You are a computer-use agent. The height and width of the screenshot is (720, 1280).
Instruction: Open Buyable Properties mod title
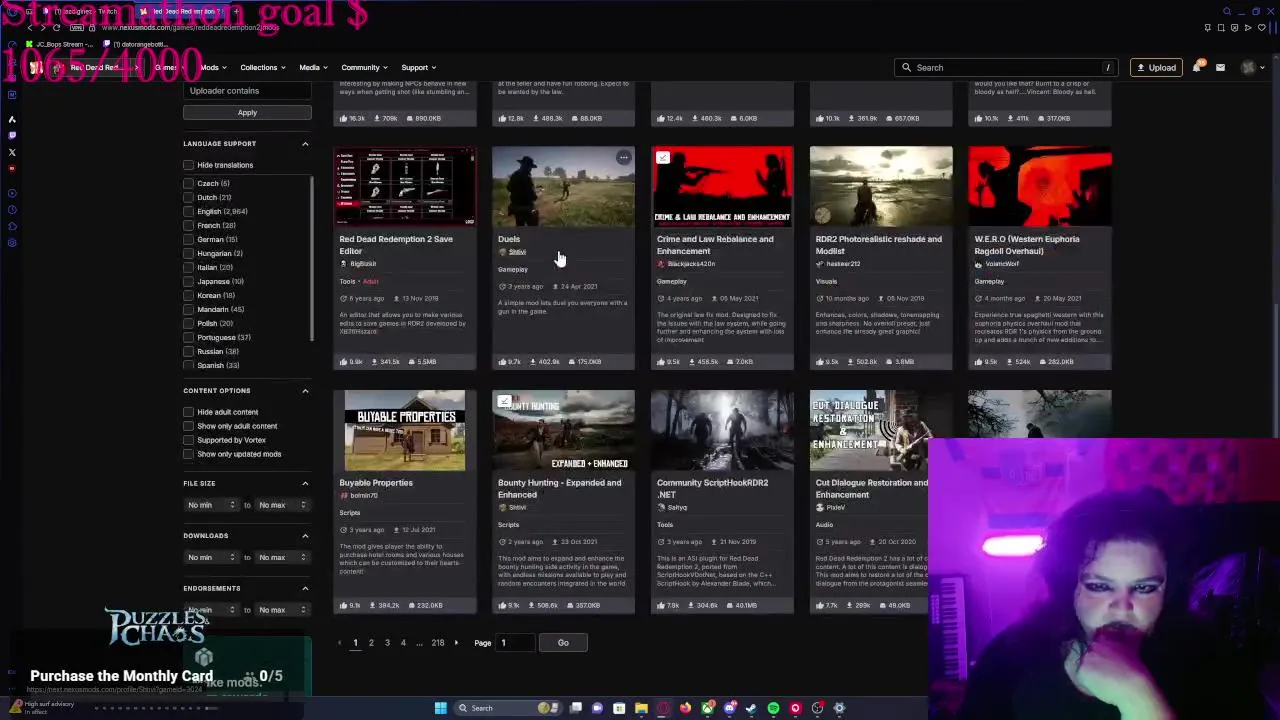click(x=376, y=483)
